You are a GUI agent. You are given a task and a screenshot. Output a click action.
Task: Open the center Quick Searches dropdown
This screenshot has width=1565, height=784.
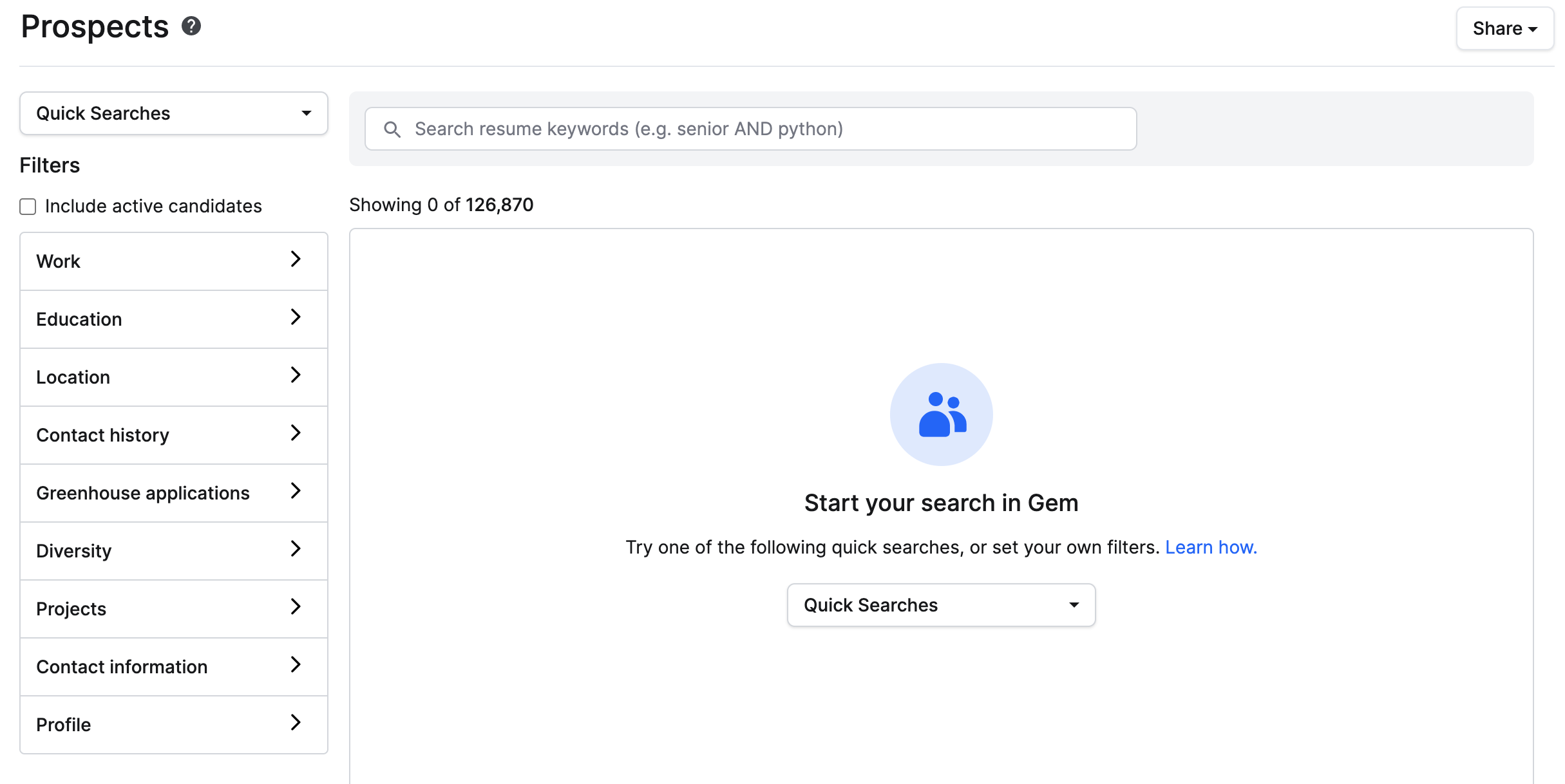point(941,605)
